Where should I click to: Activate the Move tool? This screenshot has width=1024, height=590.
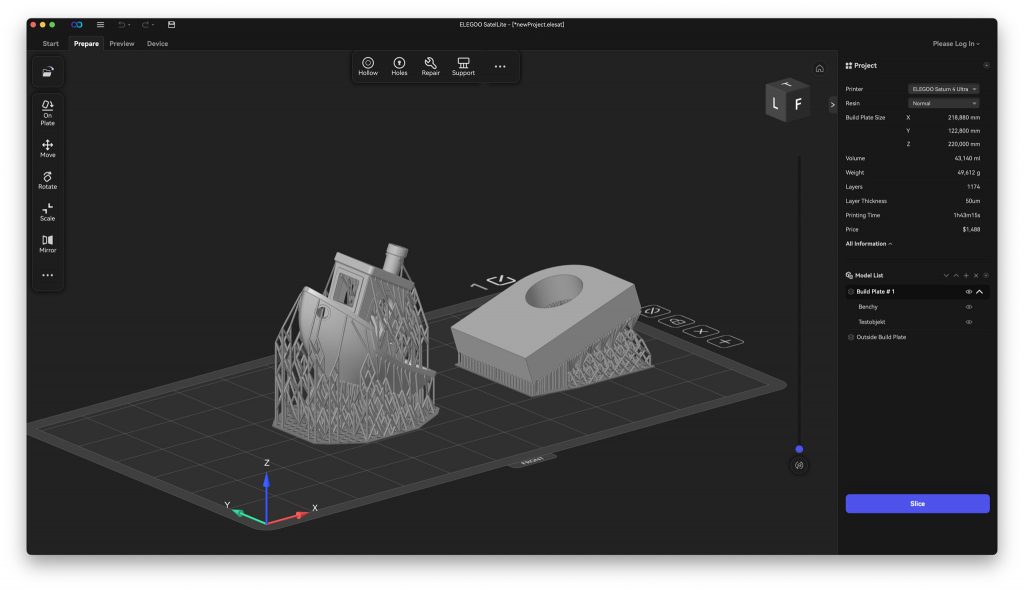click(47, 148)
